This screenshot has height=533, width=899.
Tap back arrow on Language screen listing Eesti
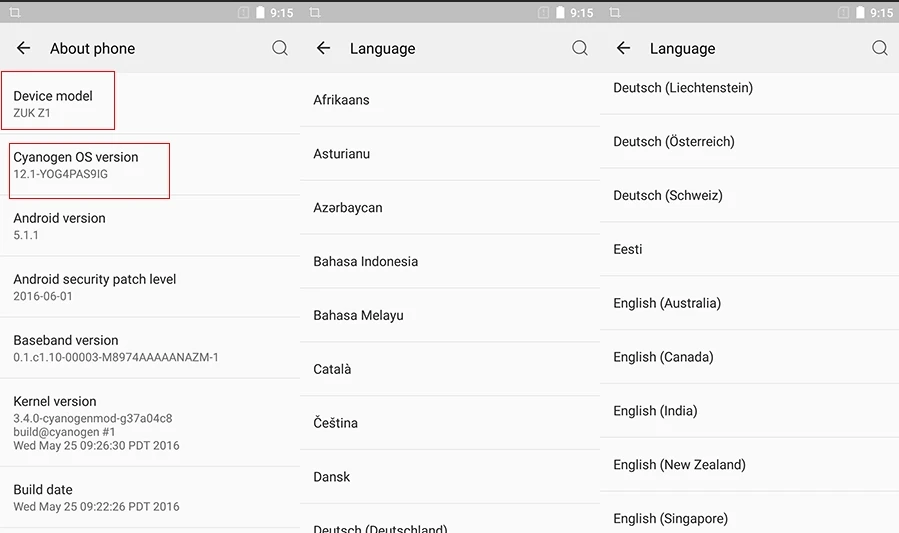click(x=623, y=48)
